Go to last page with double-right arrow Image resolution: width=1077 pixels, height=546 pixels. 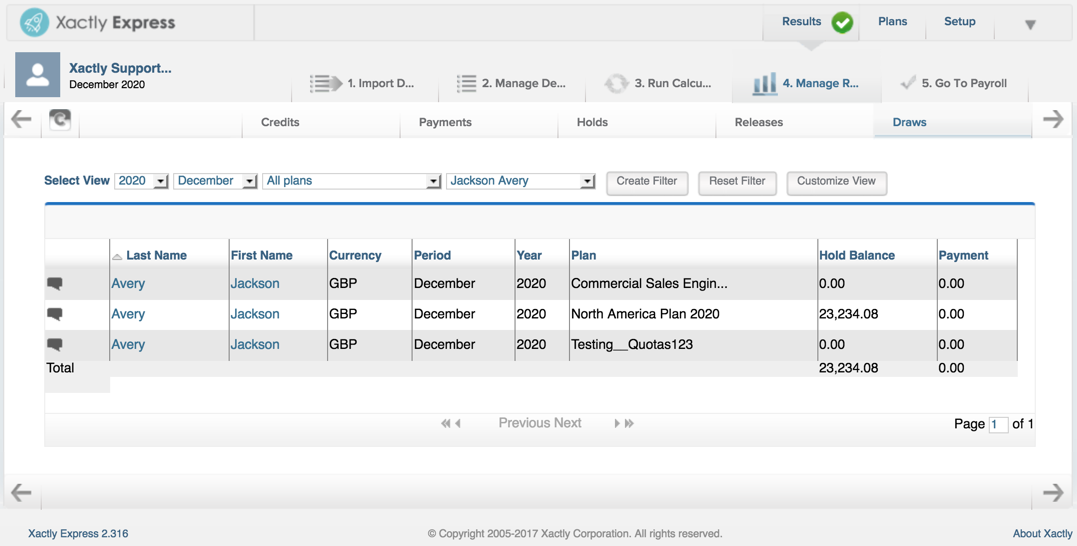[629, 424]
